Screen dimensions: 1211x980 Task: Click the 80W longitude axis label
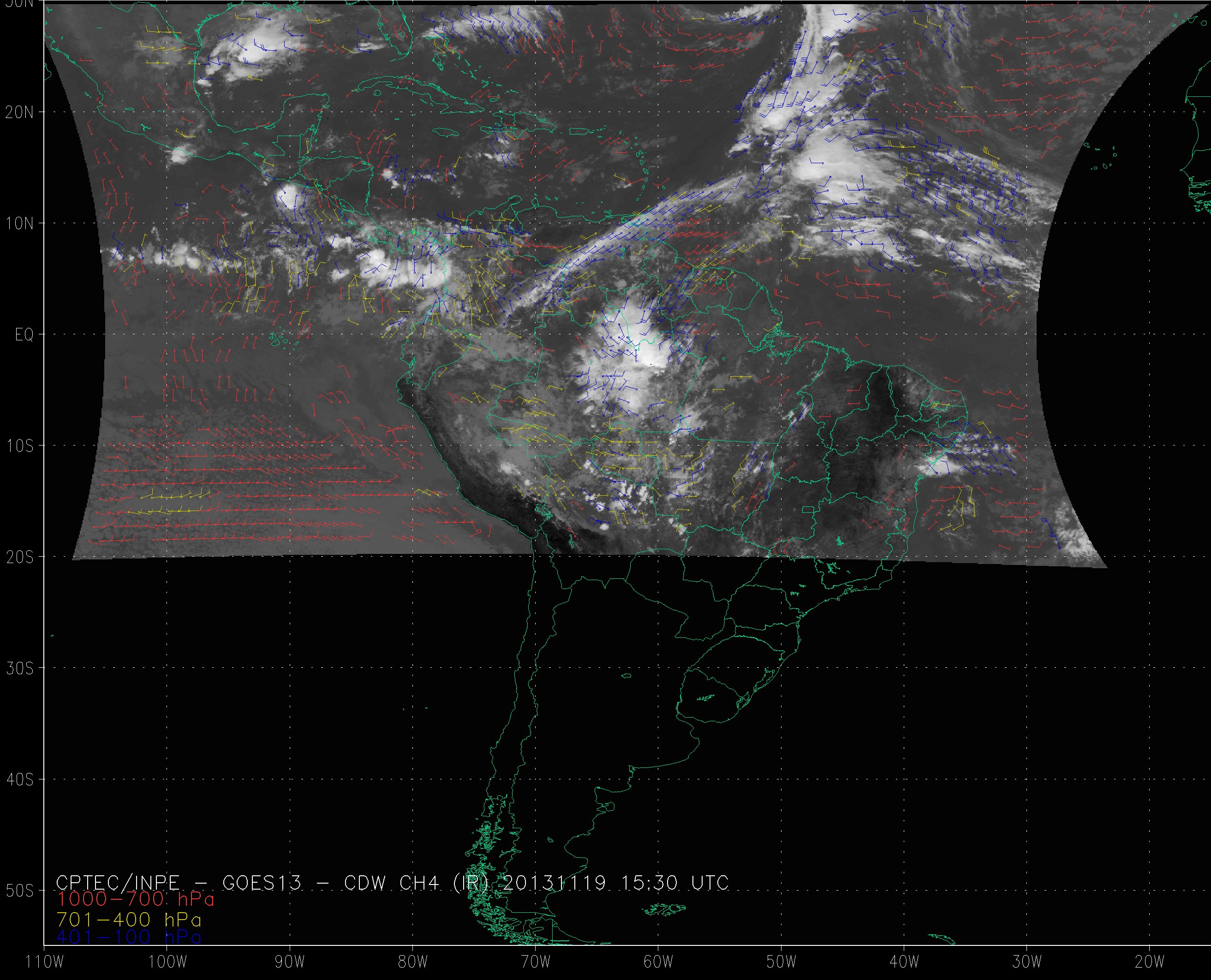click(413, 962)
